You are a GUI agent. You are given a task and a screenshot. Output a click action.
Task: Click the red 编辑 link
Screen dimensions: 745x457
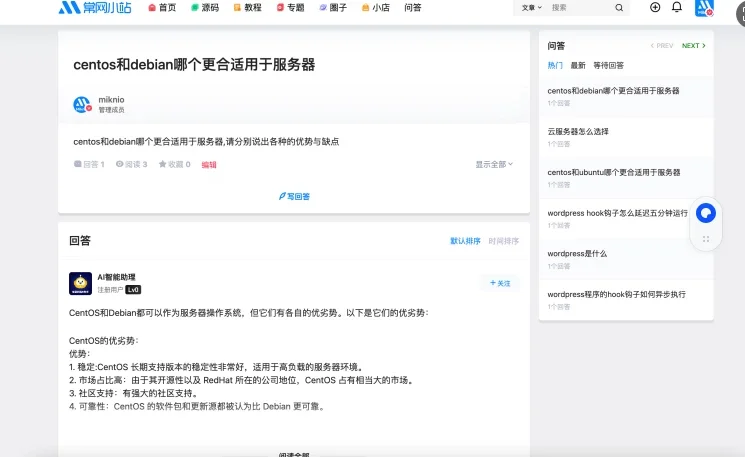click(209, 165)
